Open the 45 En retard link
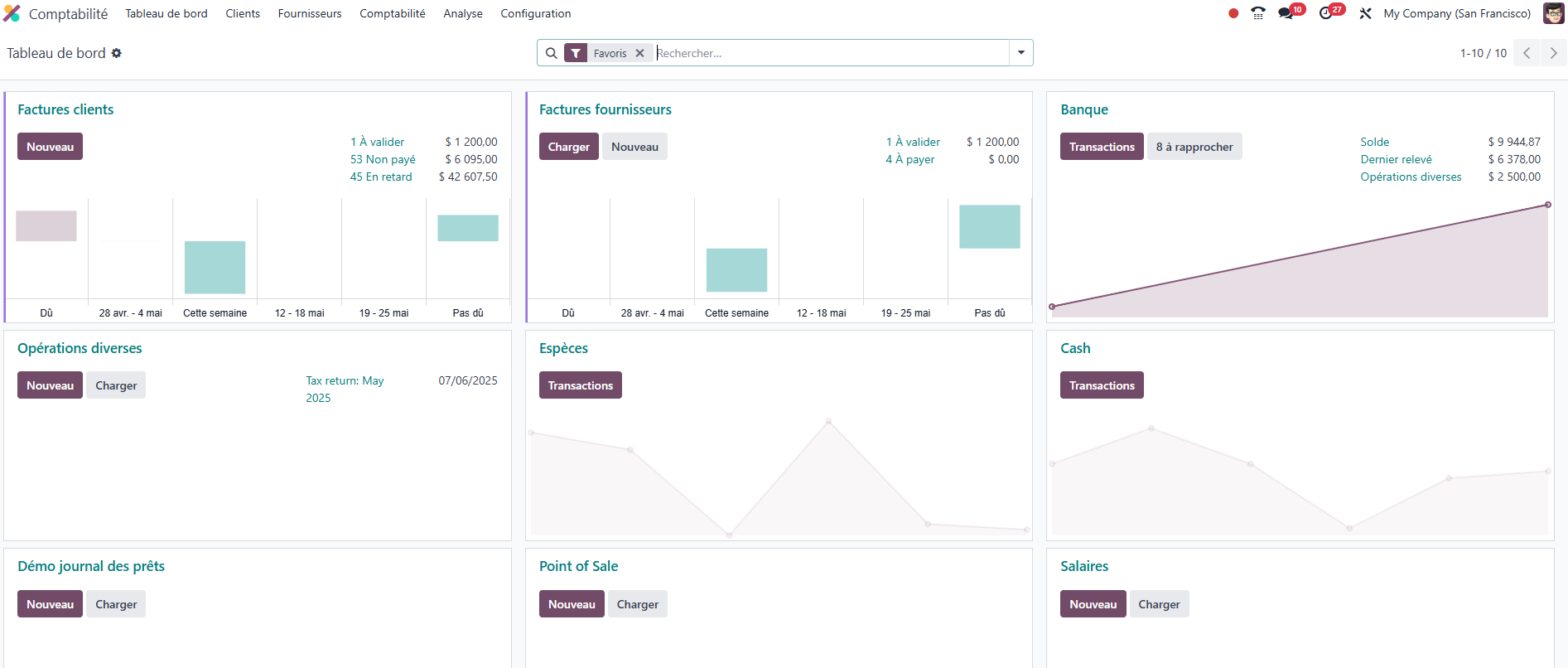 click(x=381, y=177)
